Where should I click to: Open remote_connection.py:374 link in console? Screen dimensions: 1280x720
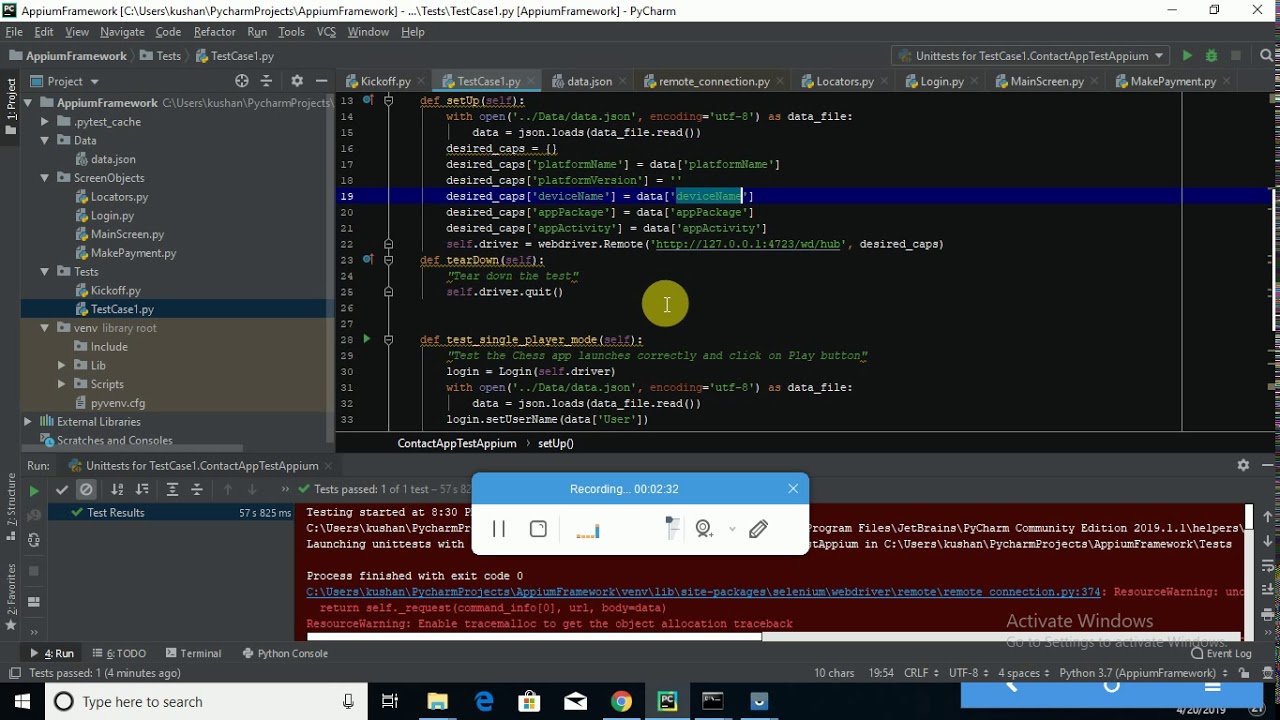point(703,592)
